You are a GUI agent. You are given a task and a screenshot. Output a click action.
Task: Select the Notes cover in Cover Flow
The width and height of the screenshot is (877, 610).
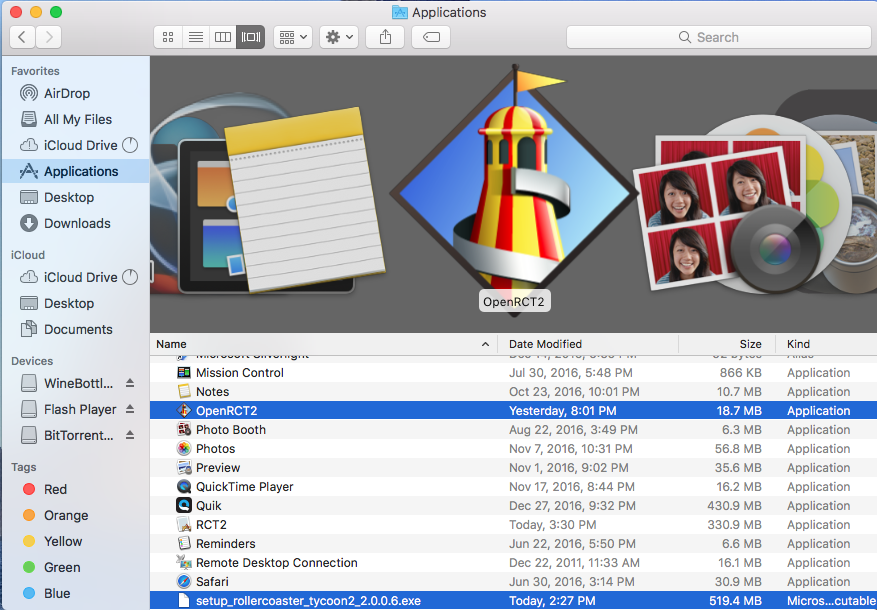click(304, 200)
